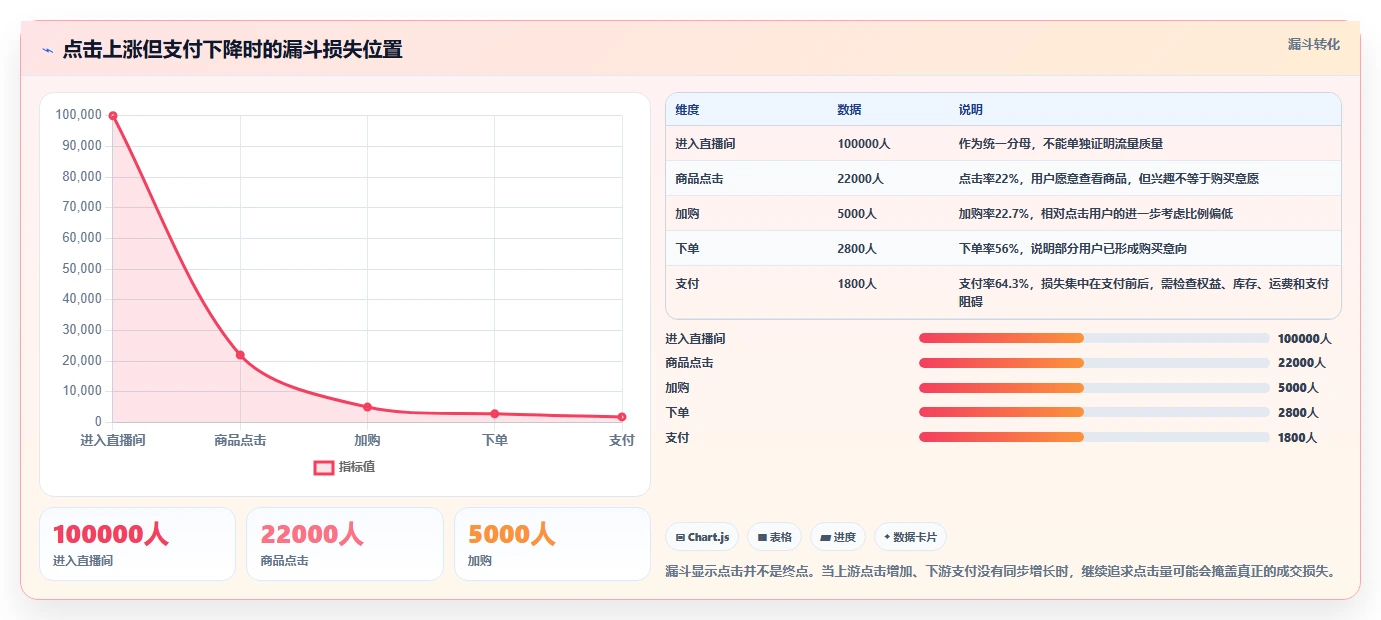Click the 100,000 y-axis label
Viewport: 1381px width, 620px height.
point(79,115)
